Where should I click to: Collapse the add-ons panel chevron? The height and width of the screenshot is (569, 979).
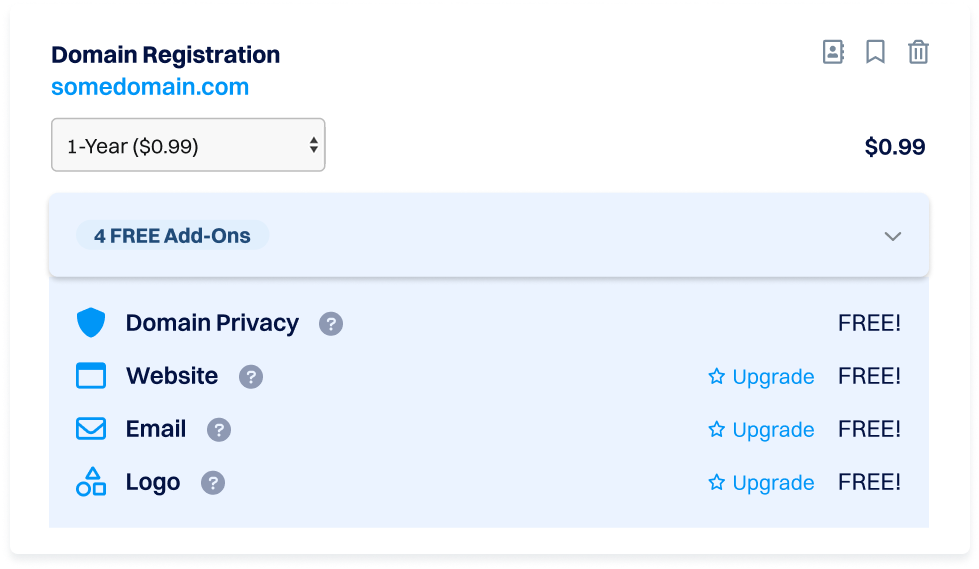click(x=893, y=237)
